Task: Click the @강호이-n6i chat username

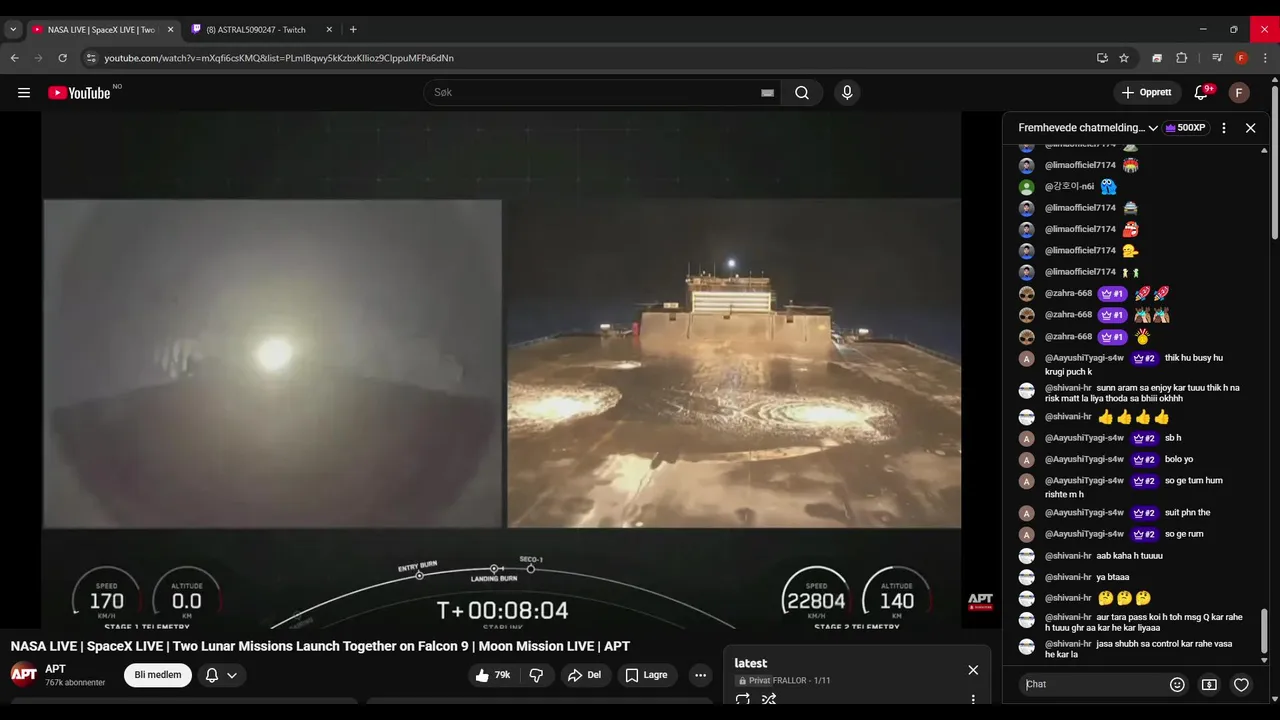Action: pos(1069,187)
